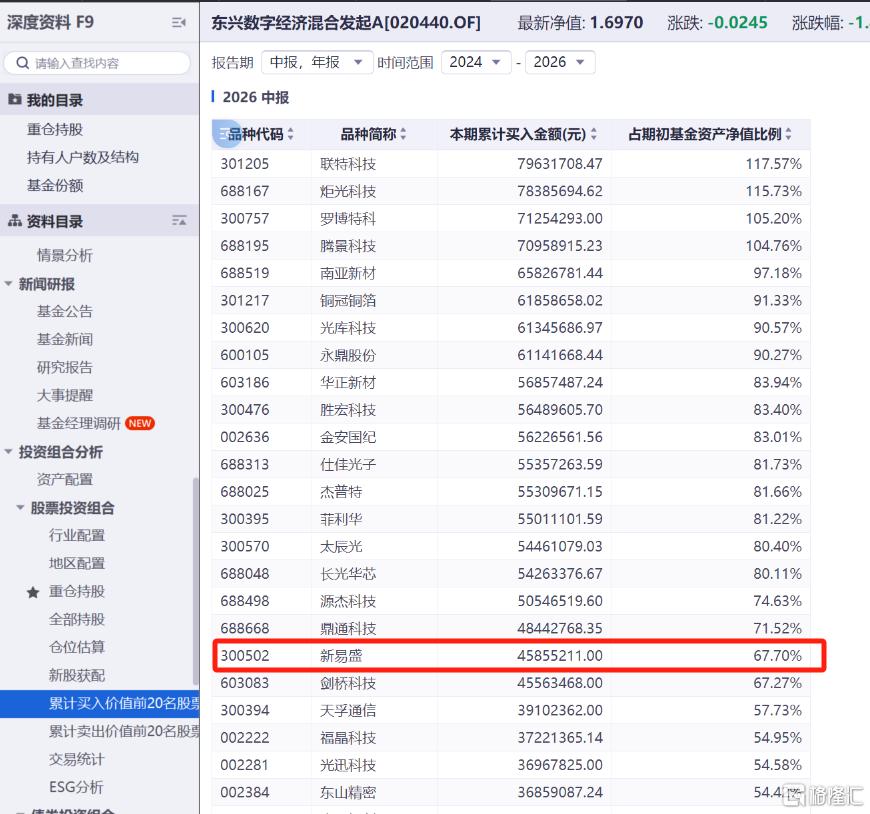Click the 我的目录 folder icon
This screenshot has width=870, height=814.
[x=14, y=100]
